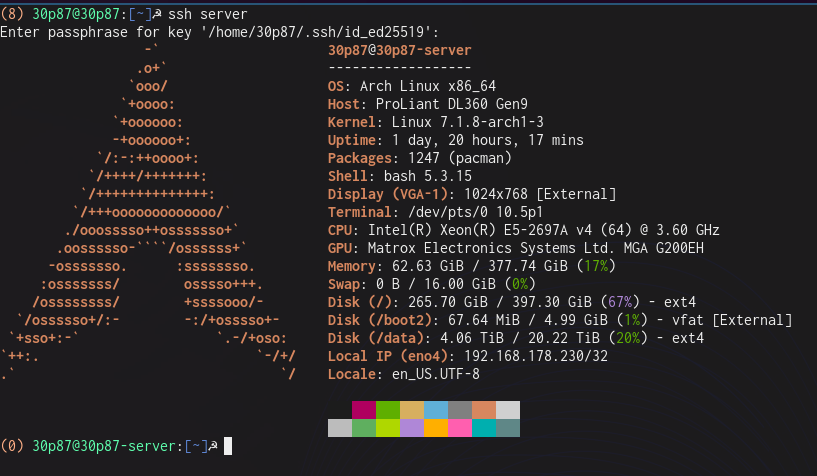The width and height of the screenshot is (817, 476).
Task: Click the pink color block
Action: point(460,428)
